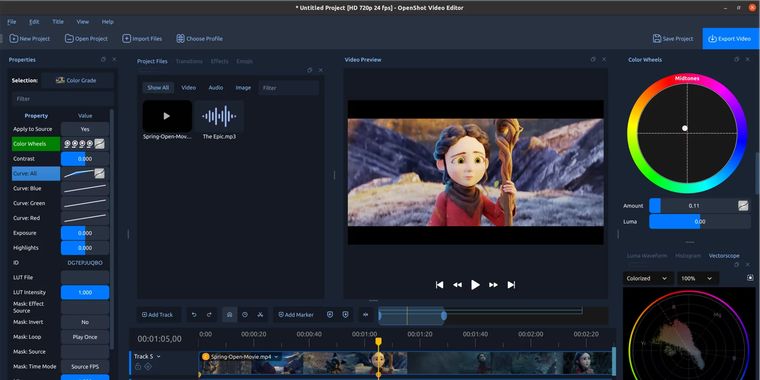Toggle Apply to Source Yes value

(85, 129)
